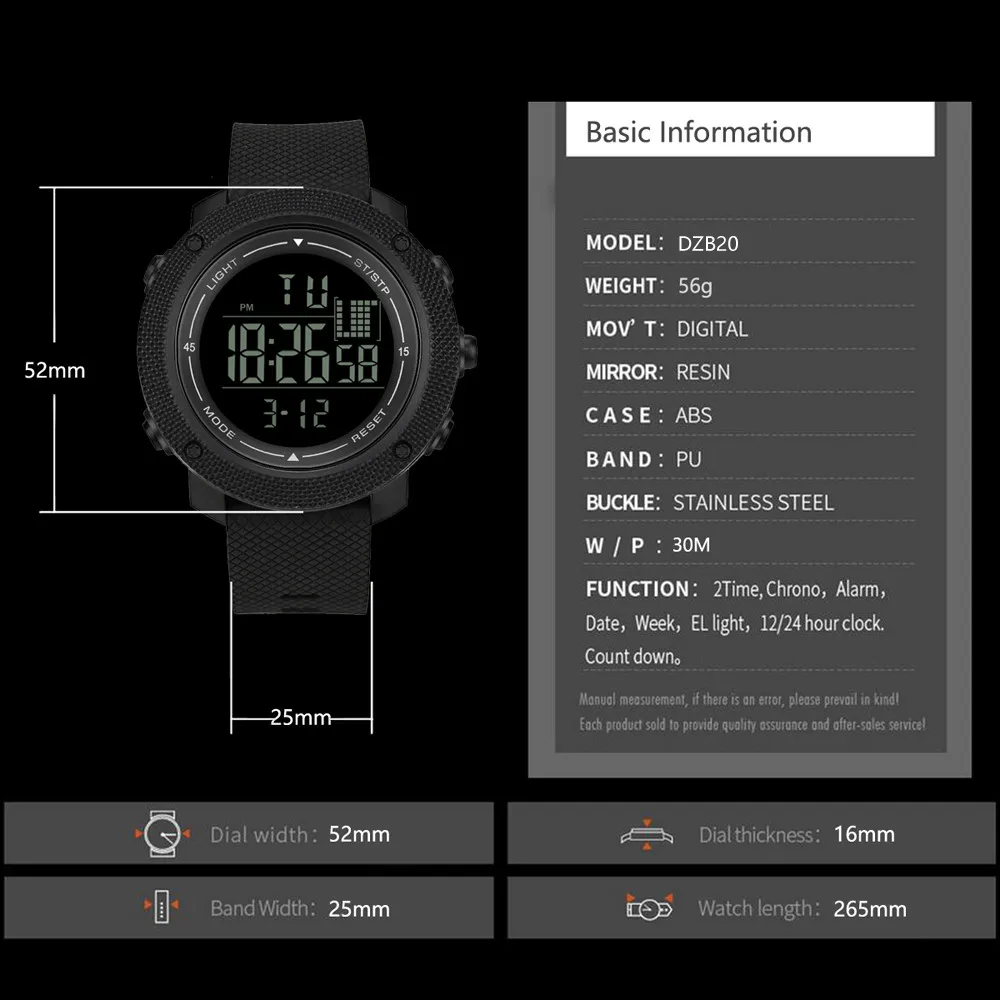Click the 12/24 hour clock text
This screenshot has height=1000, width=1000.
821,623
